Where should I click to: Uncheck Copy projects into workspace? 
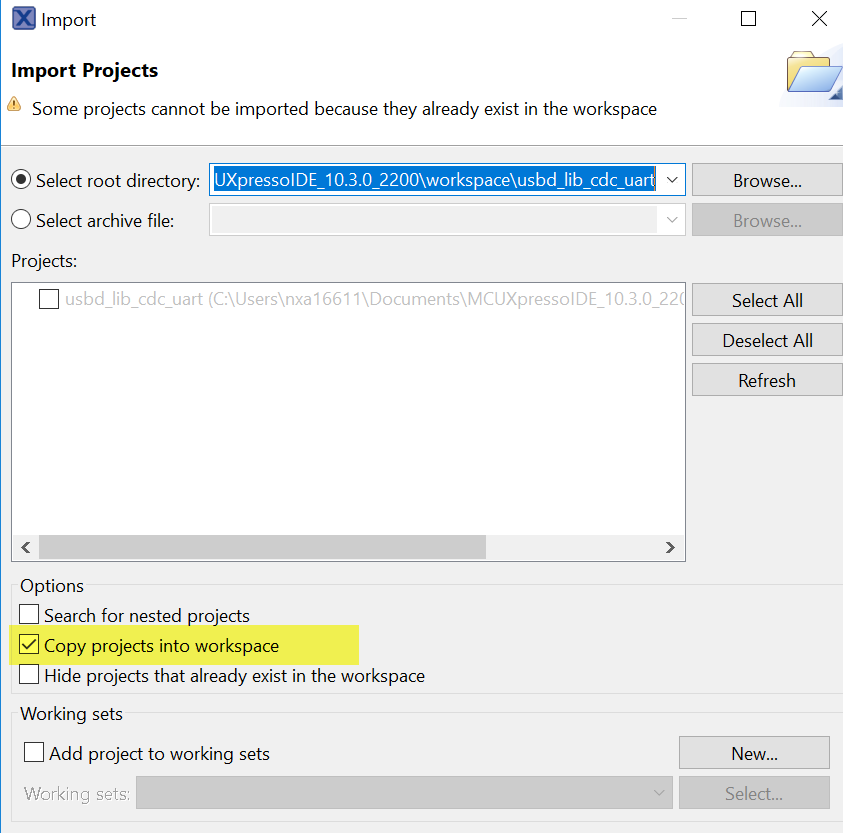29,644
